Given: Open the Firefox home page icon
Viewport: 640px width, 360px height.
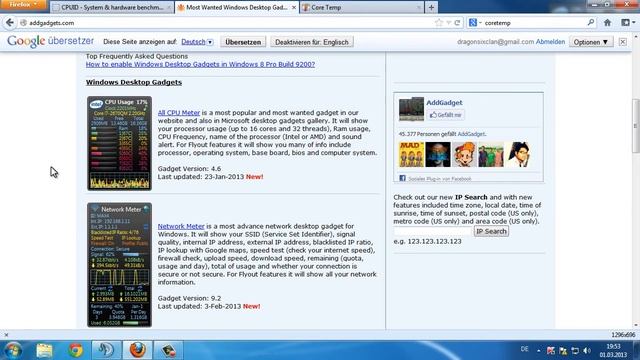Looking at the screenshot, I should click(x=607, y=23).
